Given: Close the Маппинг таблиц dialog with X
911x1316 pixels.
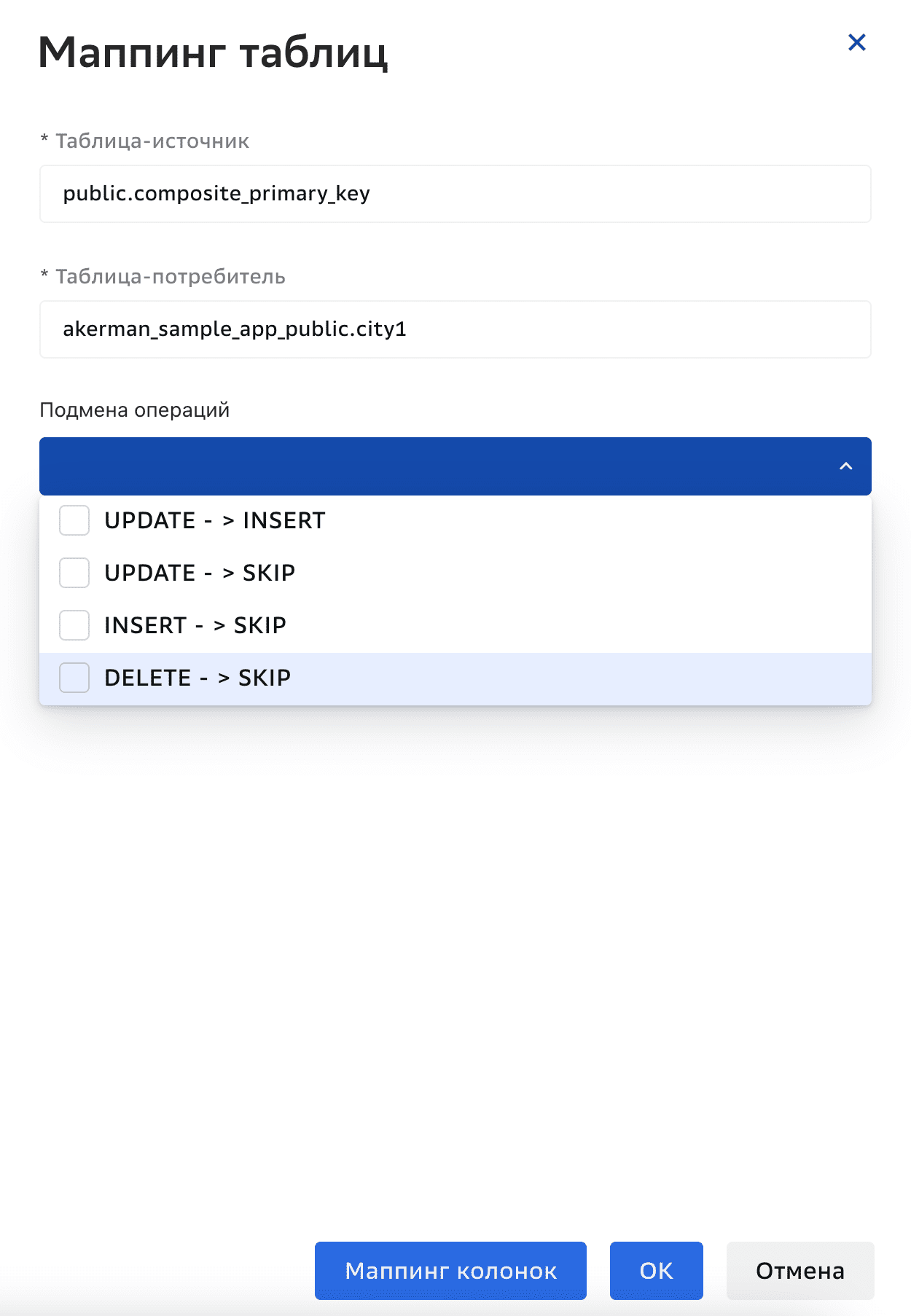Looking at the screenshot, I should coord(856,43).
